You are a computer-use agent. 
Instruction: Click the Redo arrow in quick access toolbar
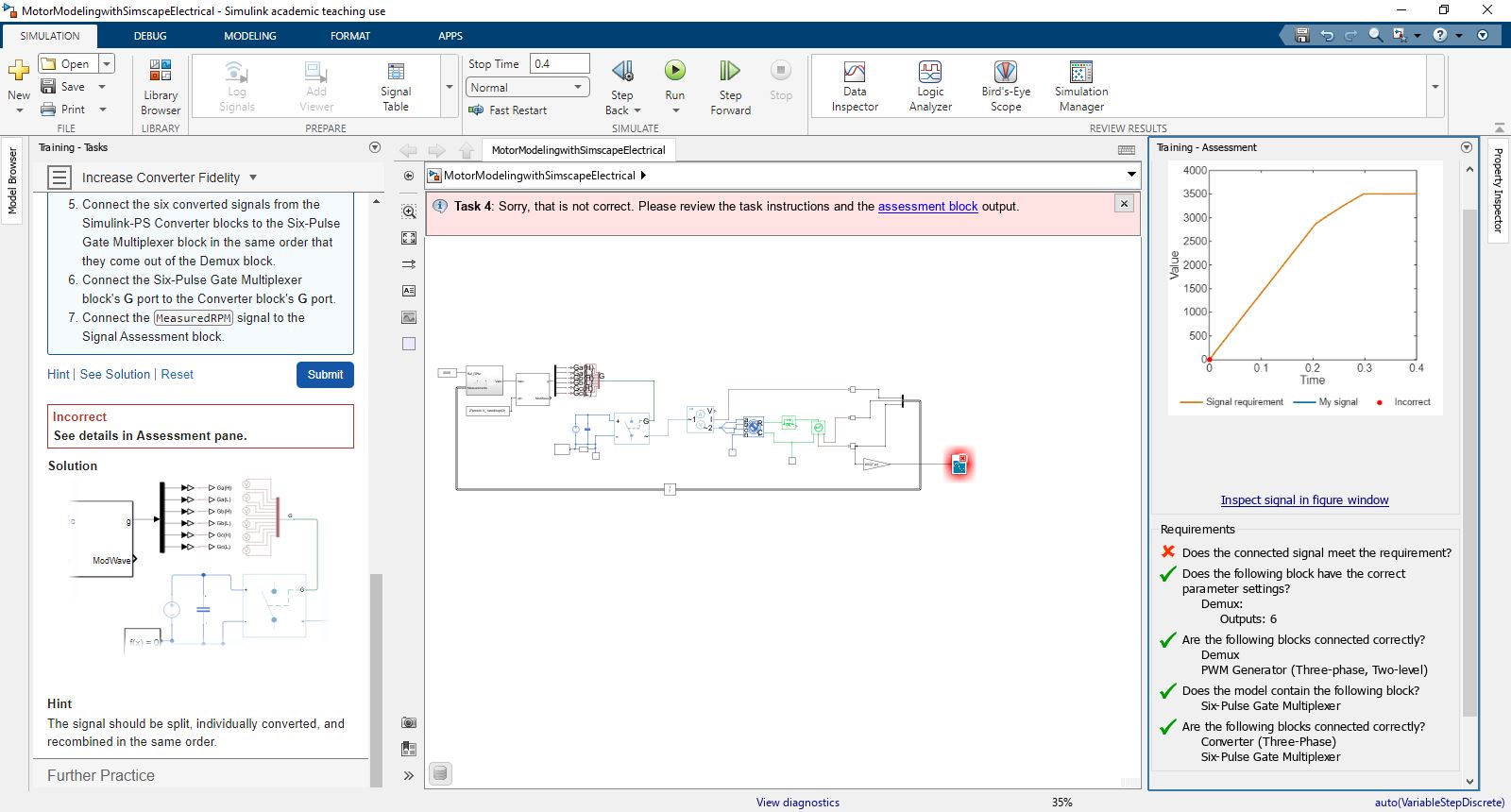click(x=1350, y=35)
